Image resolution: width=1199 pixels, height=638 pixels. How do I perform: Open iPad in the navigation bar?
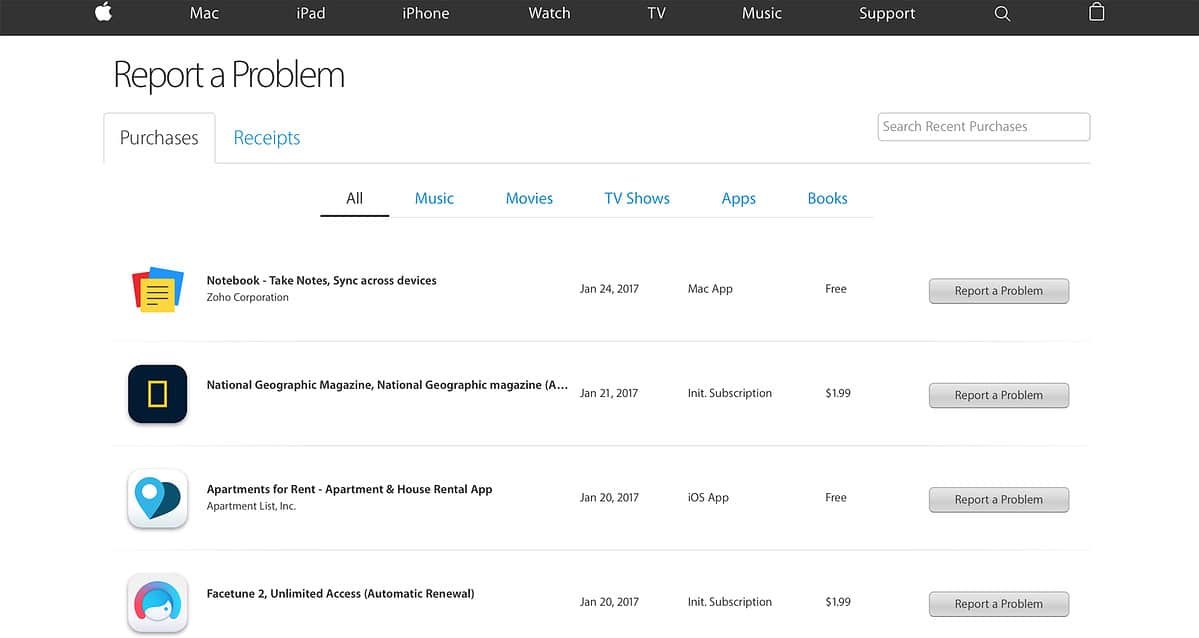coord(310,13)
